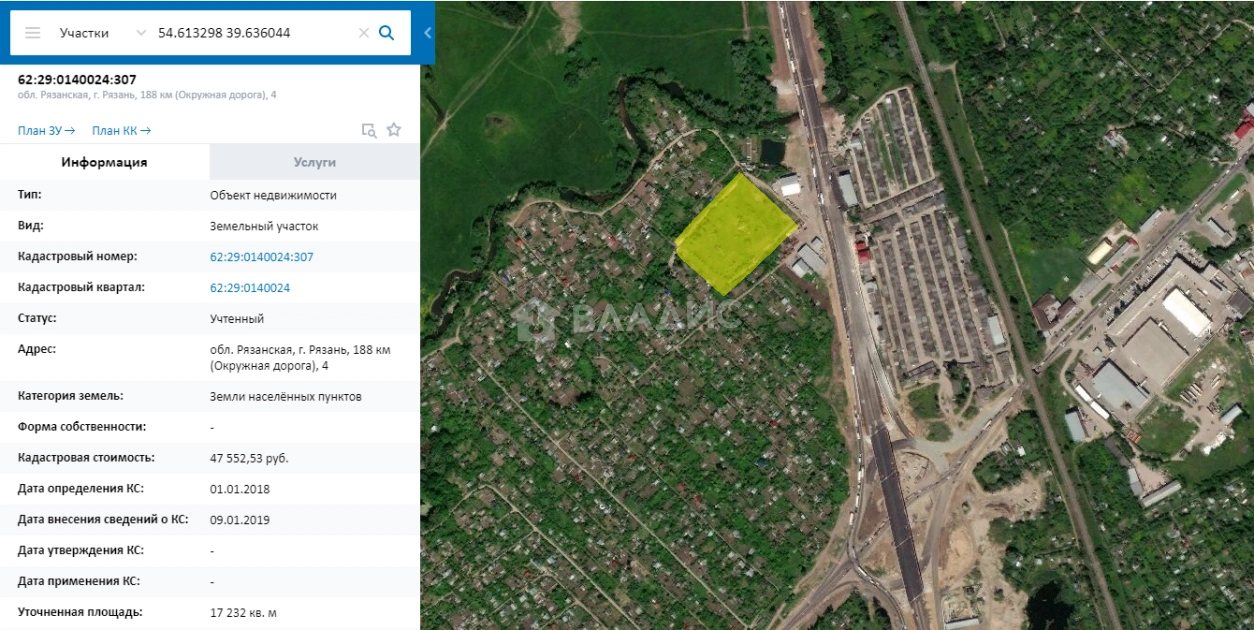Click the find-object-on-map icon
The width and height of the screenshot is (1254, 630).
pos(369,130)
